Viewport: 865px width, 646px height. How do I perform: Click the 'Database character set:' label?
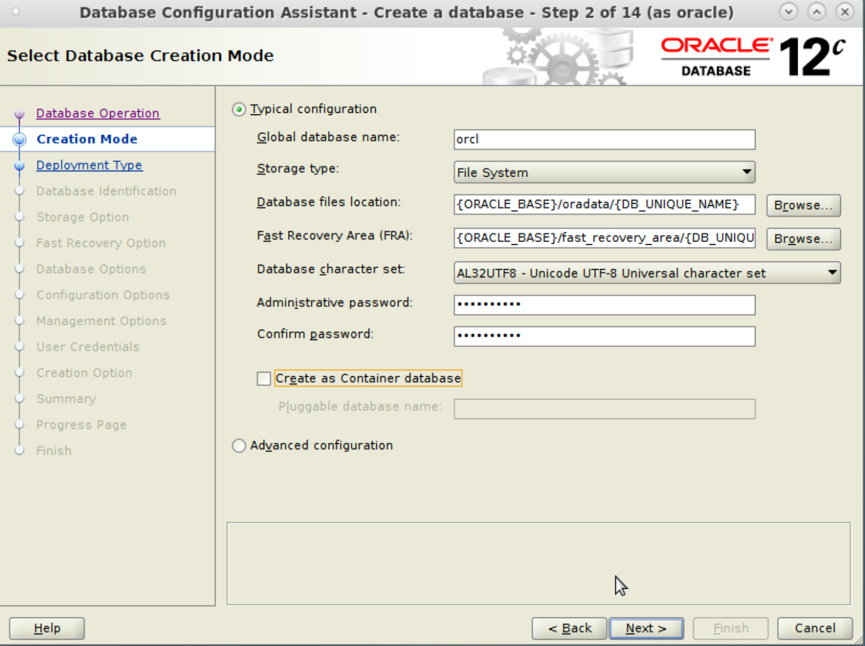[331, 269]
